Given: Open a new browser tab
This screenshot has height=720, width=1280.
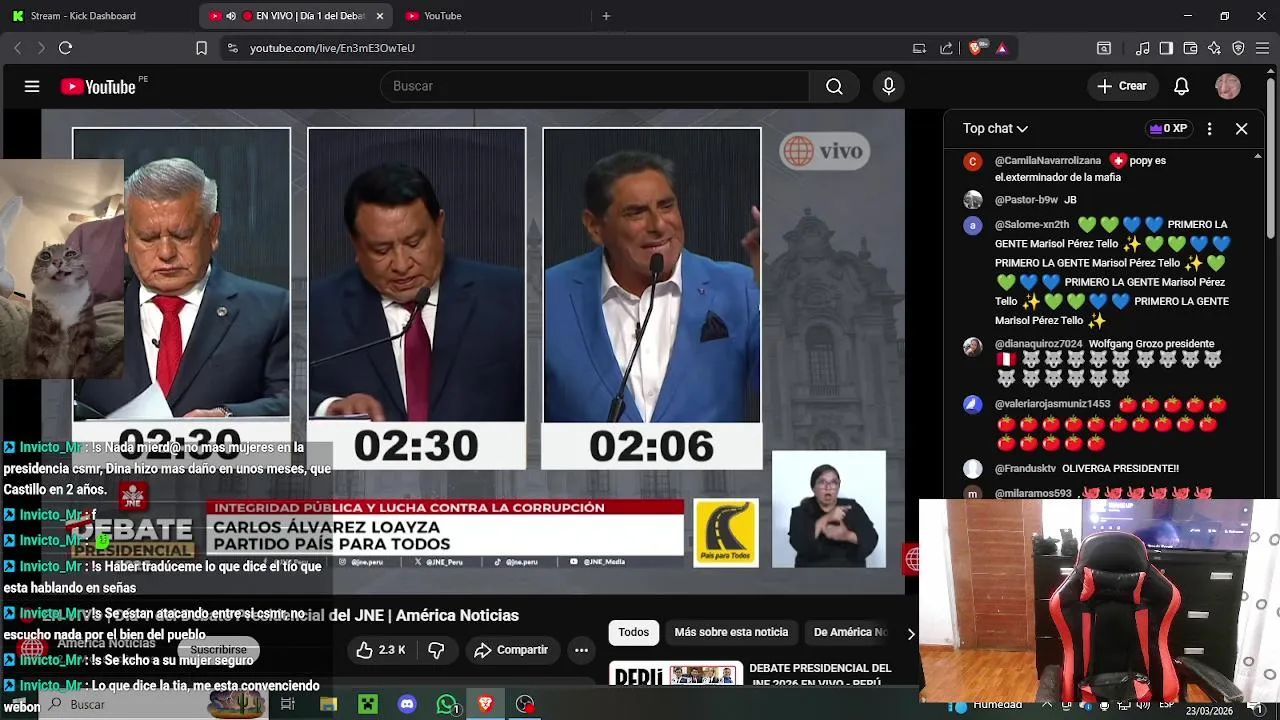Looking at the screenshot, I should coord(606,16).
